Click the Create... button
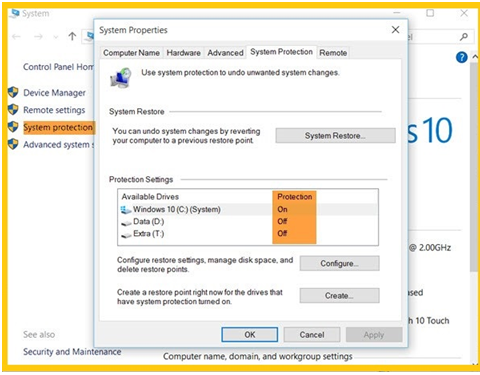Screen dimensions: 480x375 click(339, 296)
